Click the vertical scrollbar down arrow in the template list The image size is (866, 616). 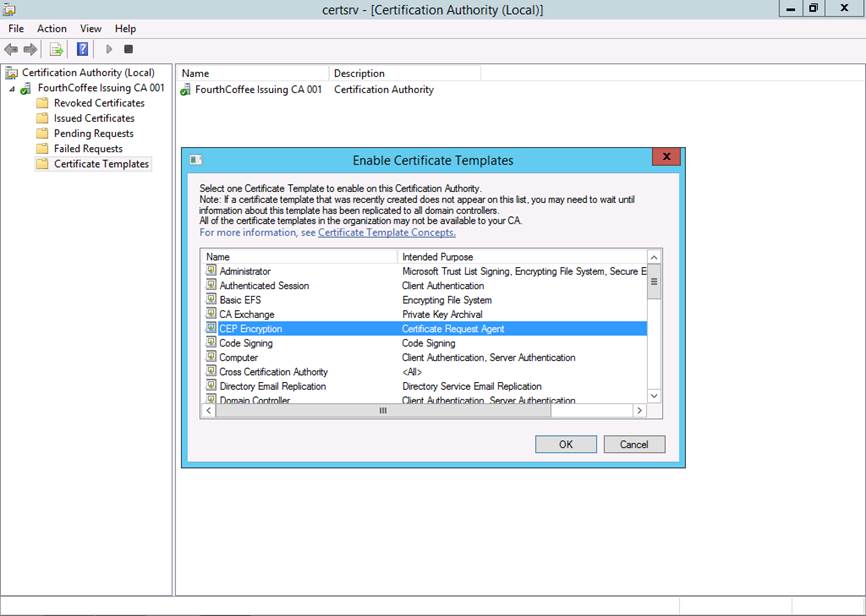click(x=654, y=396)
